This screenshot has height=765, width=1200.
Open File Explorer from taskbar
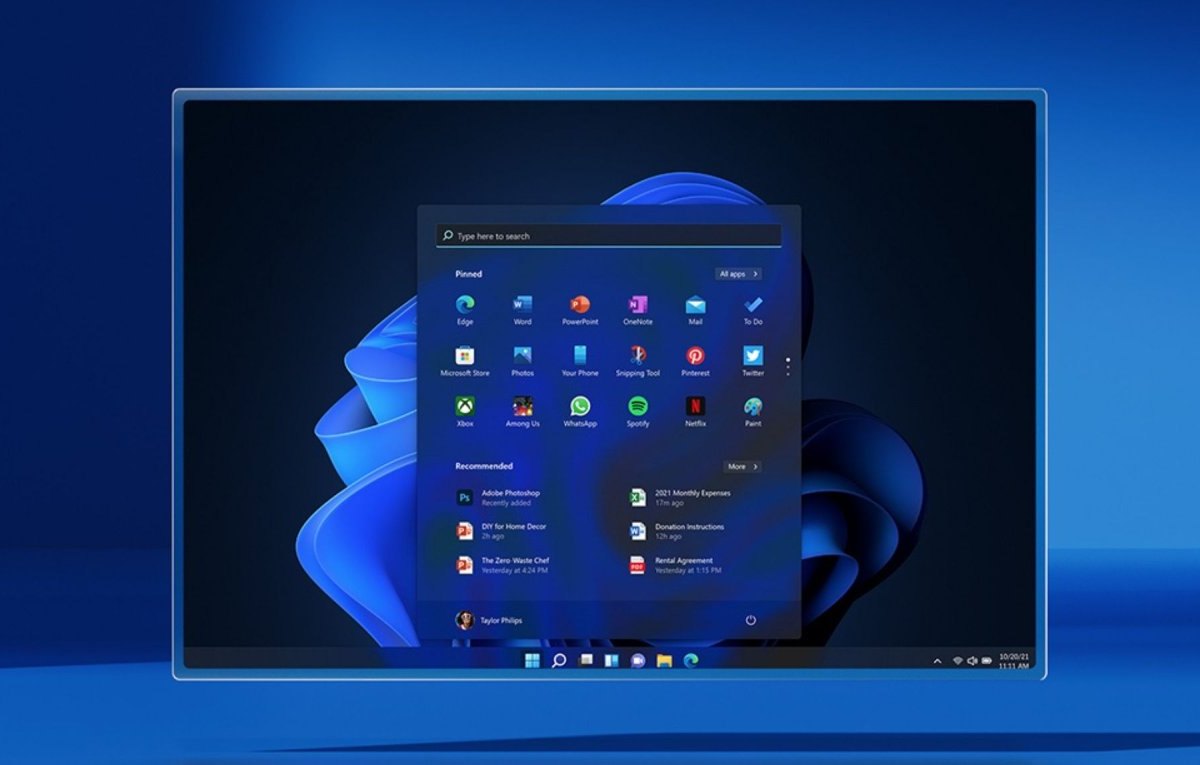664,660
